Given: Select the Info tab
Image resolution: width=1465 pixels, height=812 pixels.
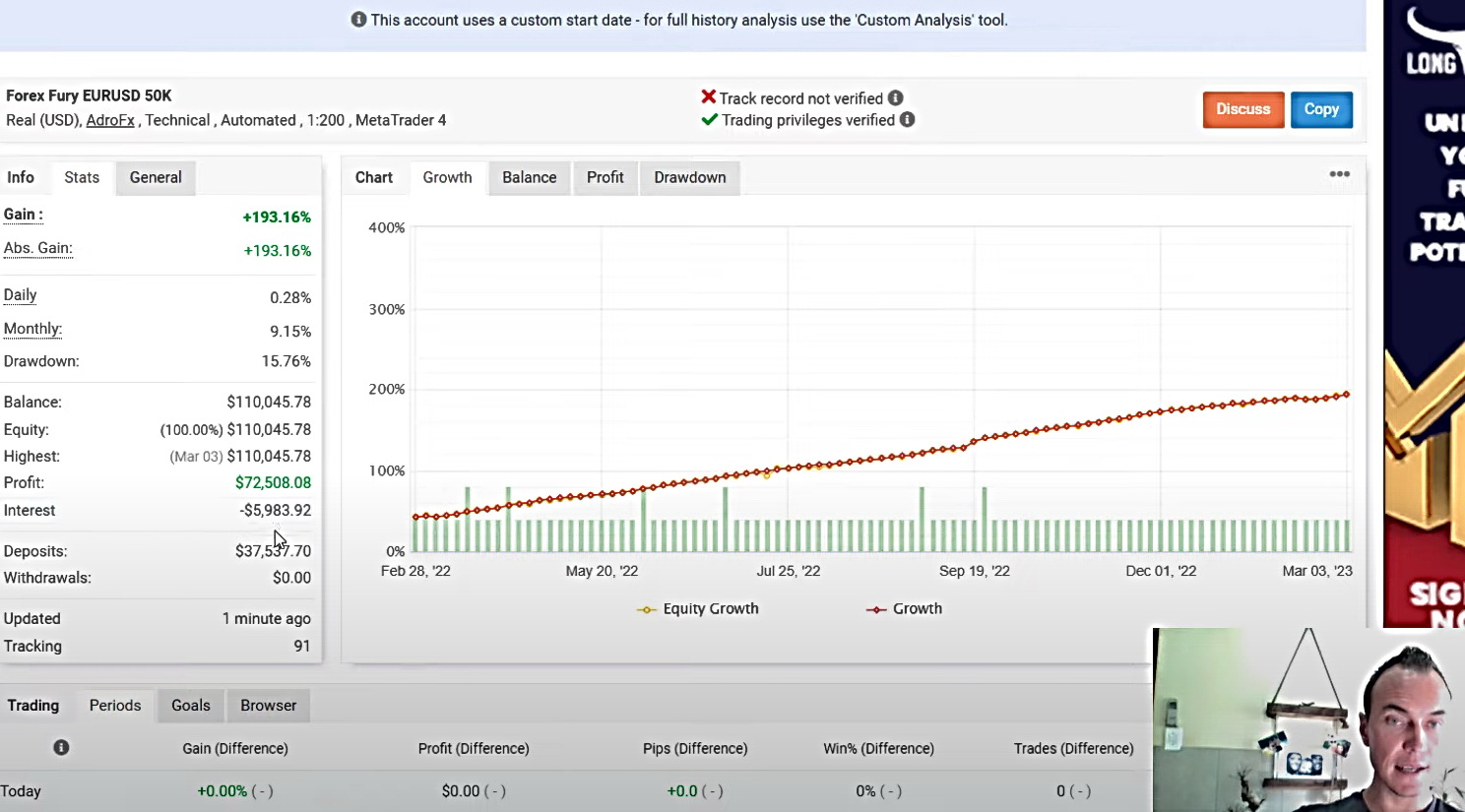Looking at the screenshot, I should pyautogui.click(x=21, y=177).
